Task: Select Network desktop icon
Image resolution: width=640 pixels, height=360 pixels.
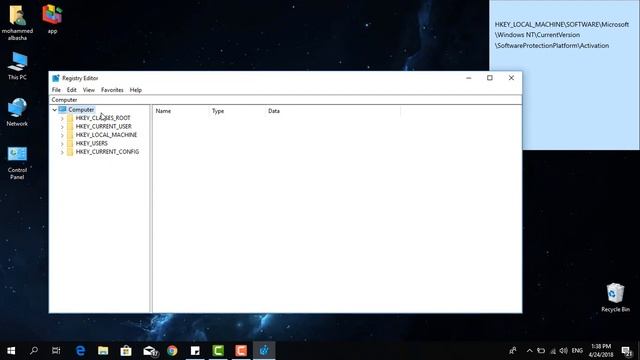Action: coord(17,112)
